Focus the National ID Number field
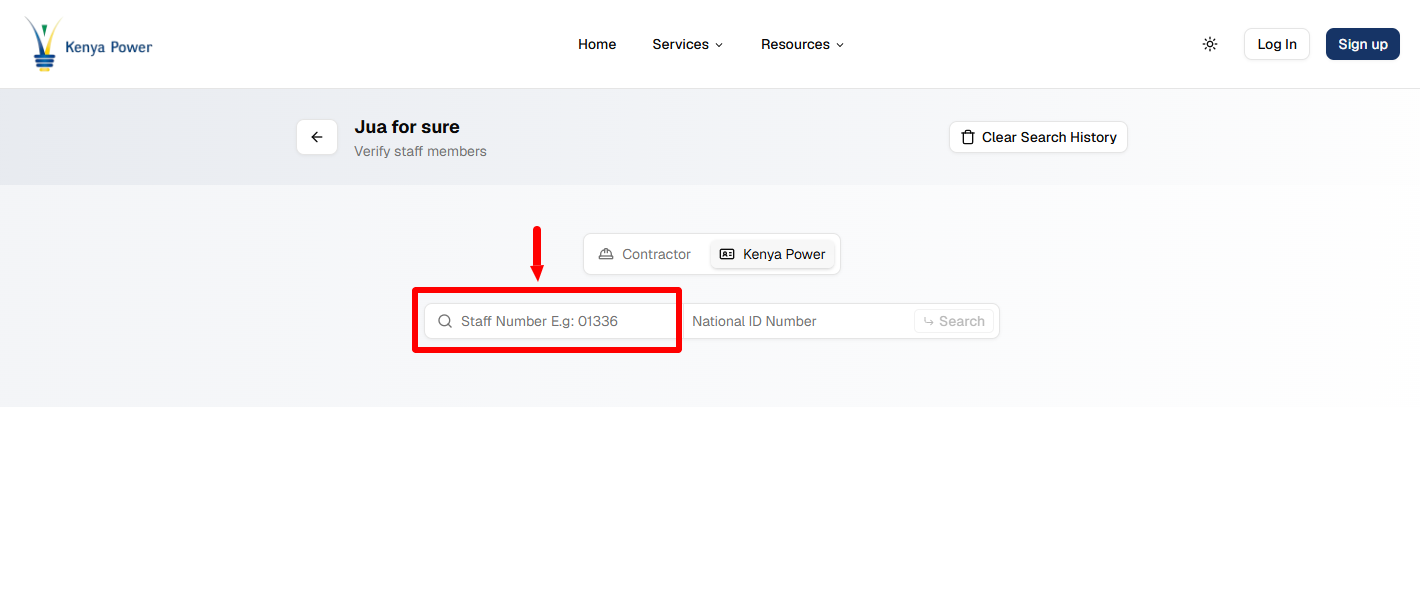Image resolution: width=1420 pixels, height=607 pixels. (797, 321)
